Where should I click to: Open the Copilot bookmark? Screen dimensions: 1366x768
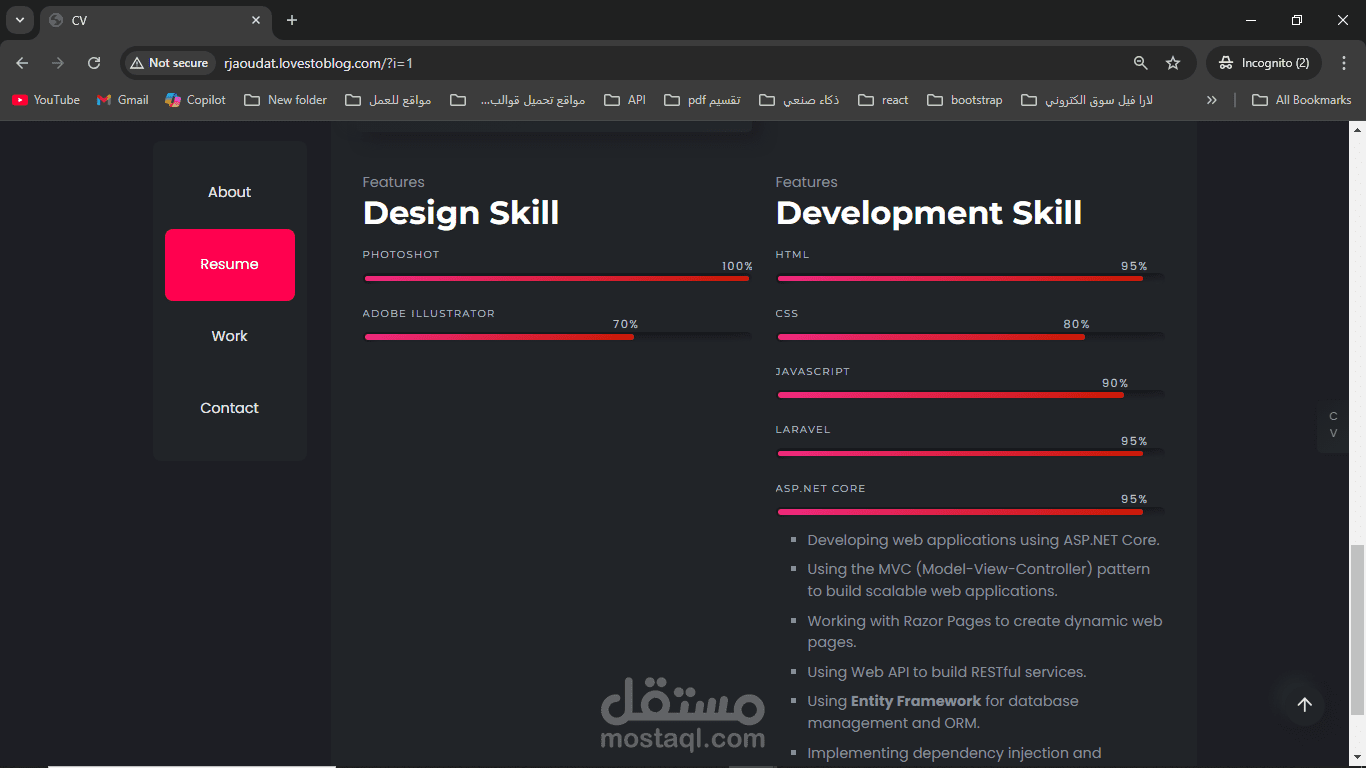(196, 100)
